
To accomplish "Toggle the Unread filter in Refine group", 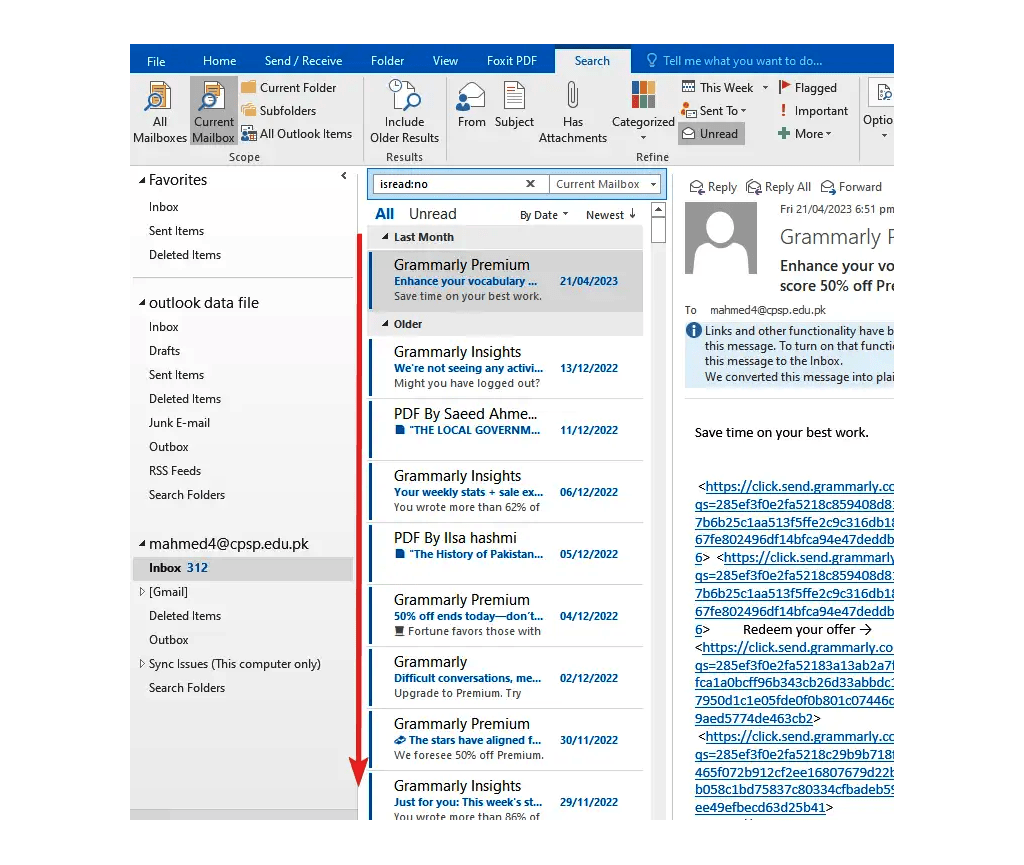I will click(x=711, y=133).
